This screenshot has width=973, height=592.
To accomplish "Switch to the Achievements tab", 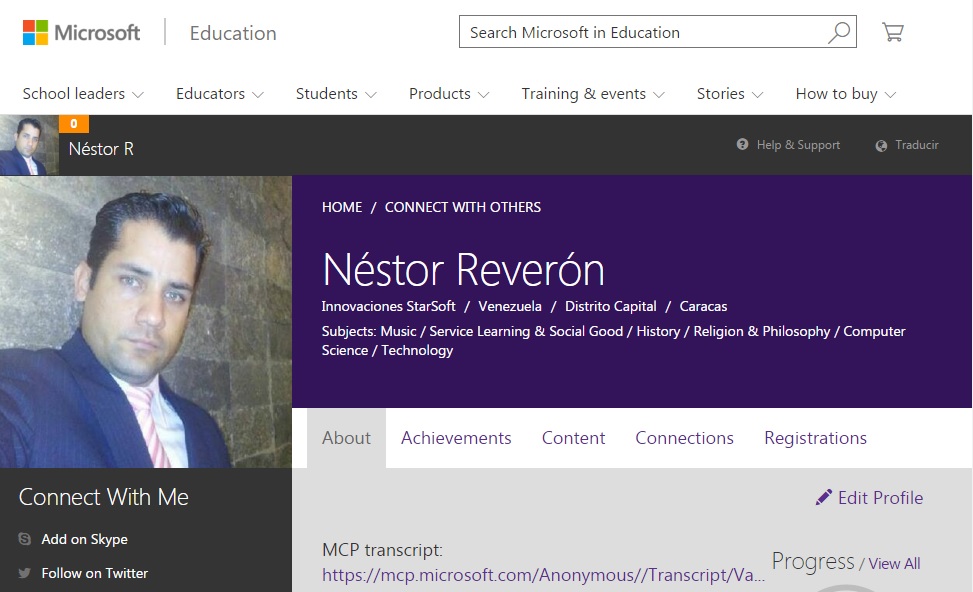I will coord(456,438).
